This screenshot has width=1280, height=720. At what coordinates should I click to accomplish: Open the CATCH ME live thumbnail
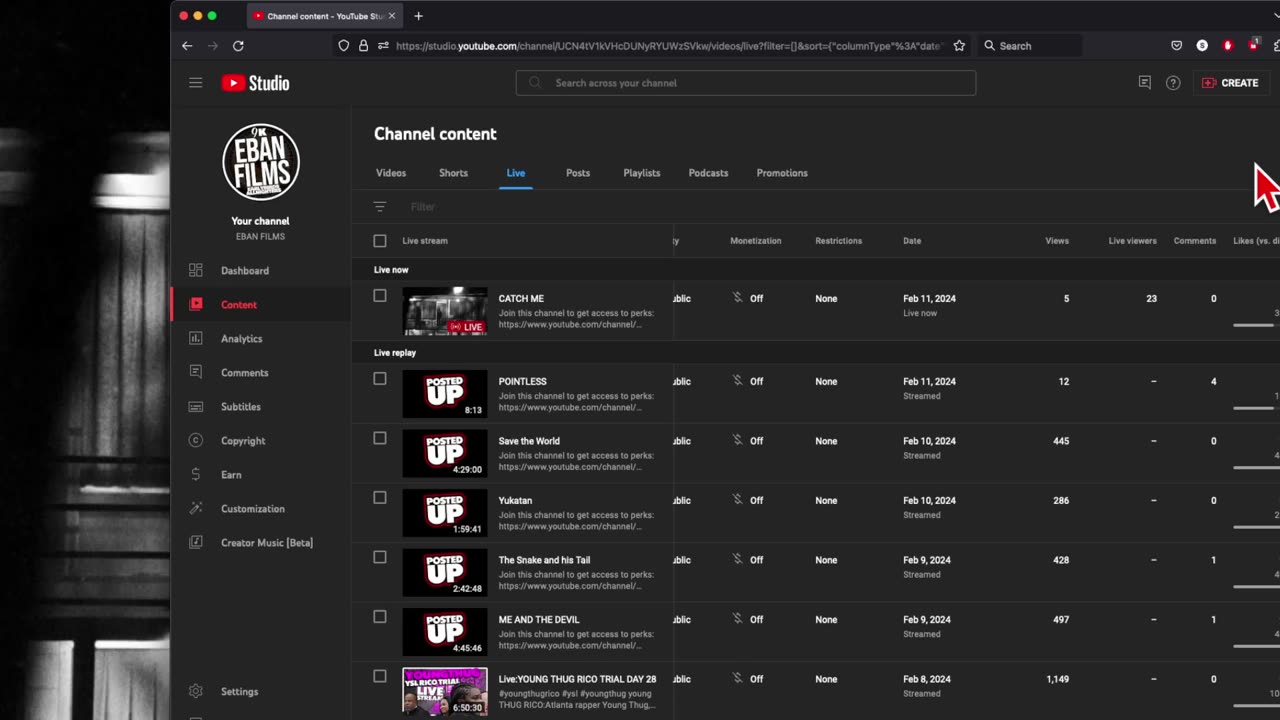click(x=445, y=311)
